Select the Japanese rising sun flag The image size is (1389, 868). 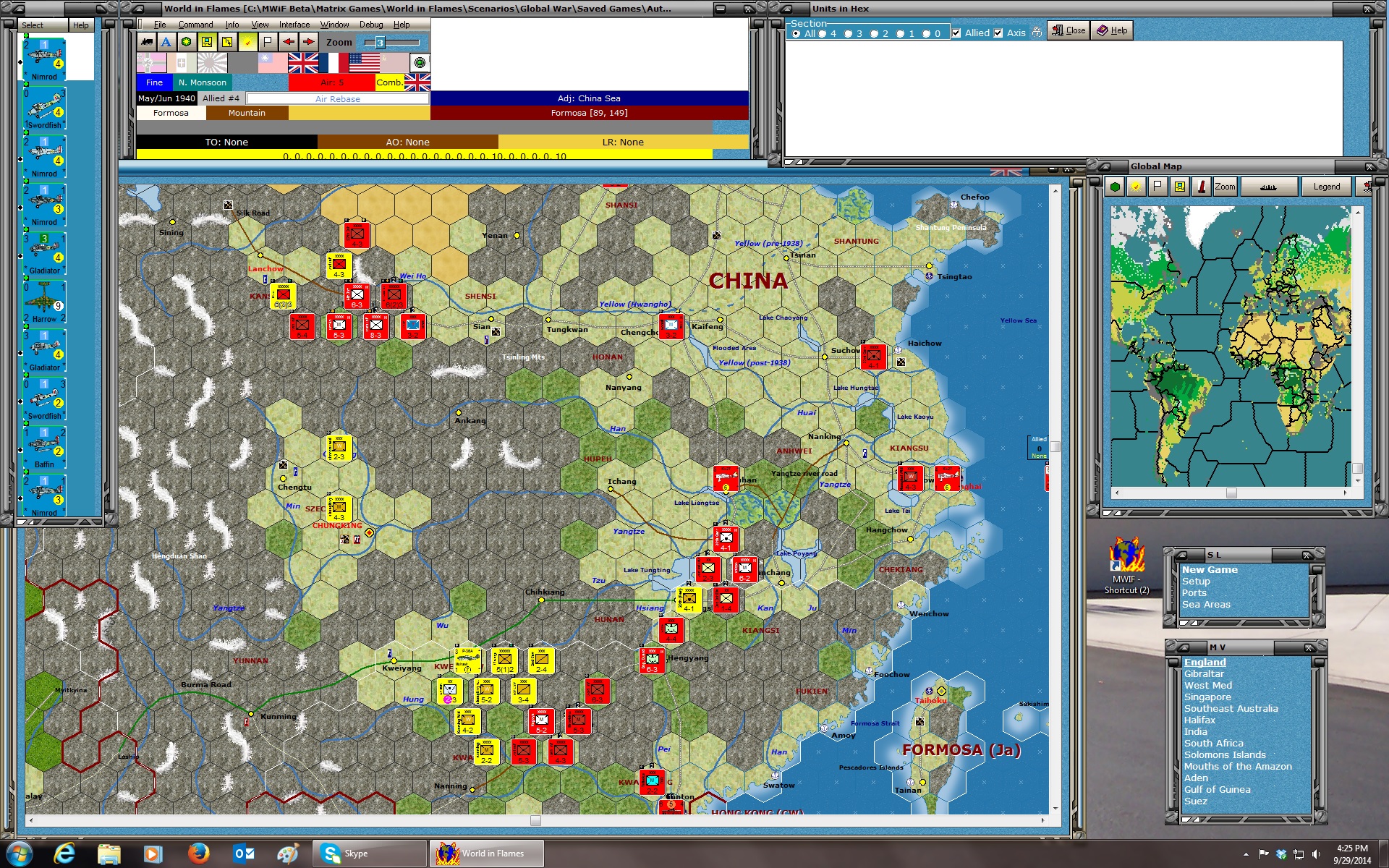(212, 63)
